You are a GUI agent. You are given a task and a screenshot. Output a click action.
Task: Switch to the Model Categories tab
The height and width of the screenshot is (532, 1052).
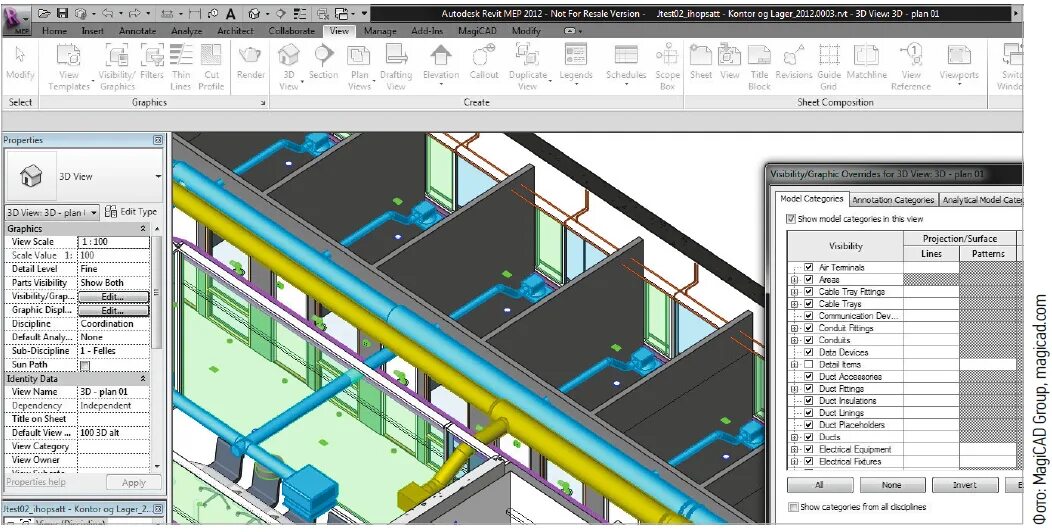(x=812, y=199)
